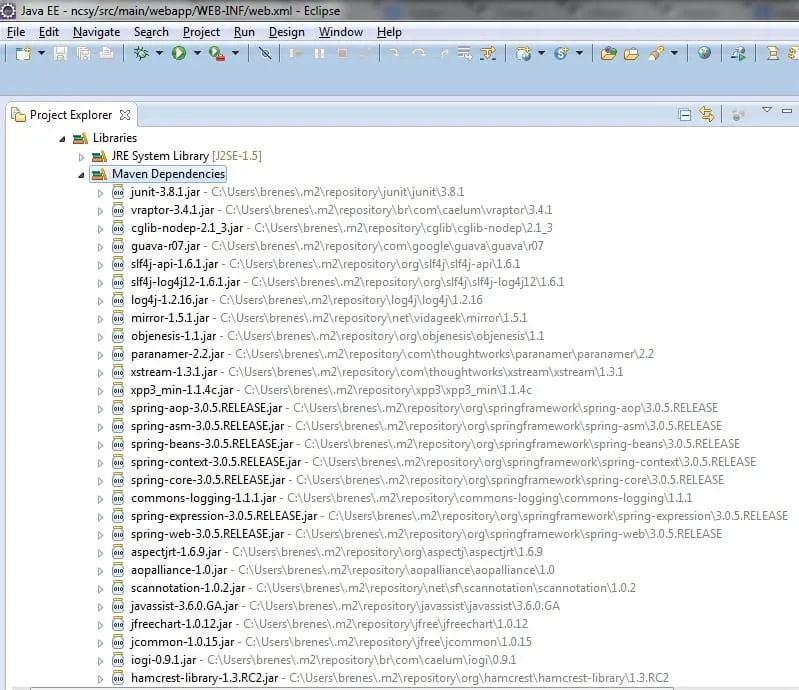Start the Debug bug icon
This screenshot has height=690, width=799.
(x=141, y=53)
